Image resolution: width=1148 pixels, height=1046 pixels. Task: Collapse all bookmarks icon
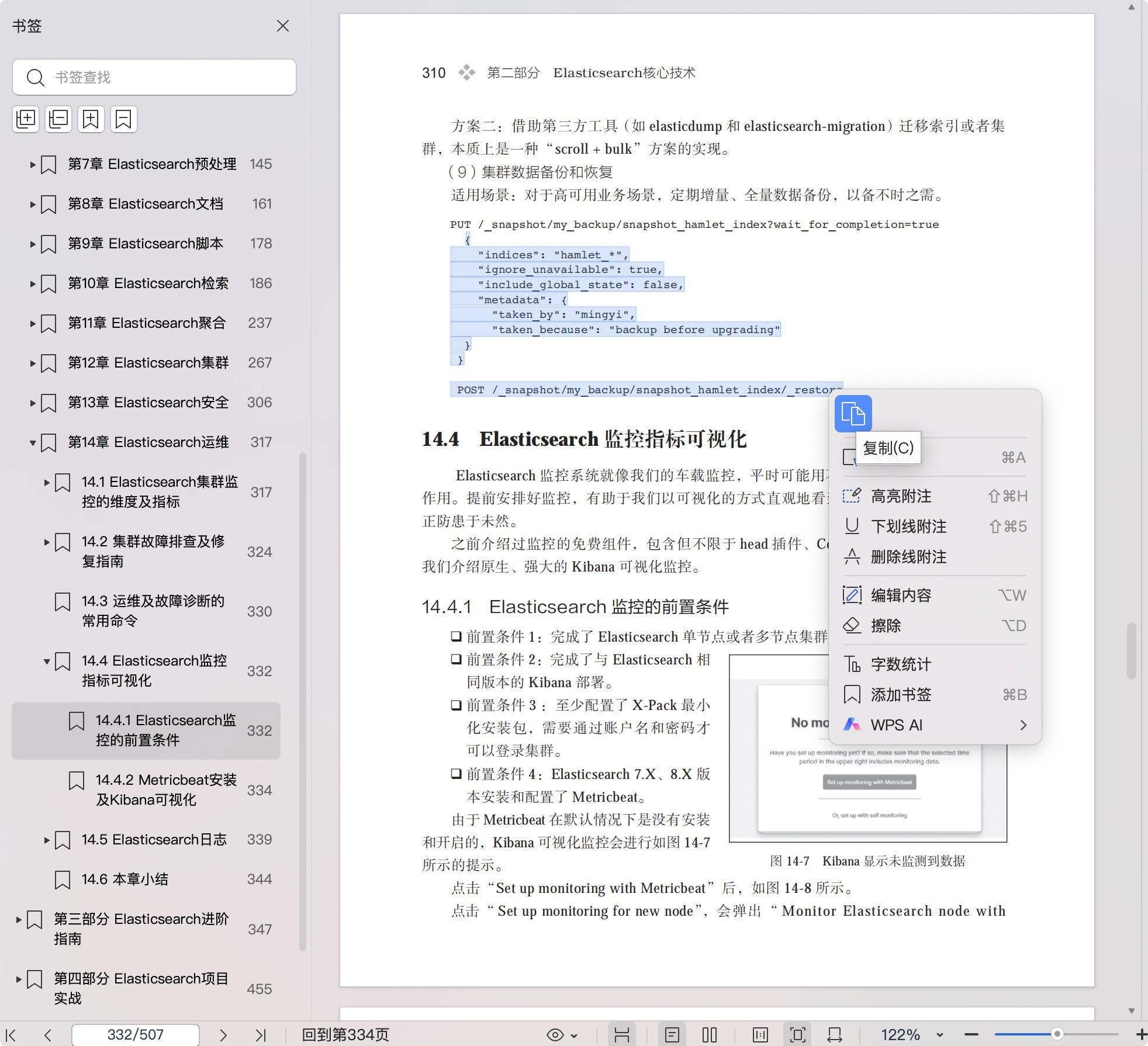(58, 119)
